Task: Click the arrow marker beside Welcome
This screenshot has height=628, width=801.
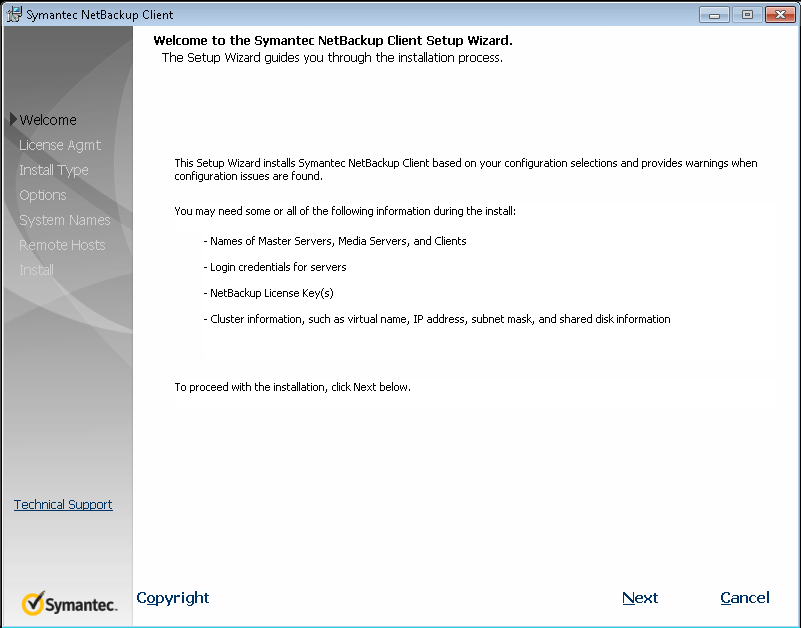Action: pyautogui.click(x=12, y=120)
